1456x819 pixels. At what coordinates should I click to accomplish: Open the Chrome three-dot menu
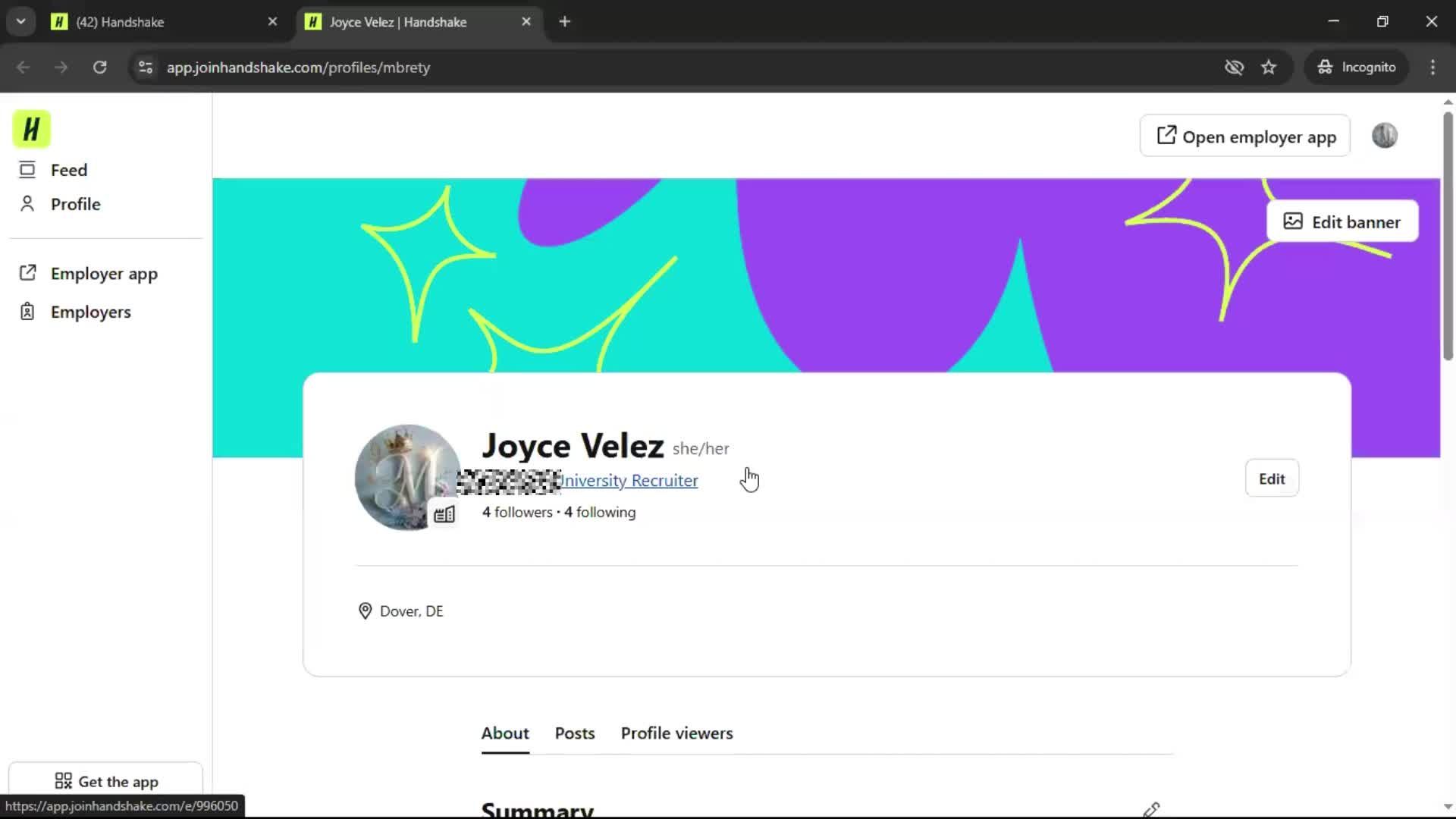click(1432, 67)
